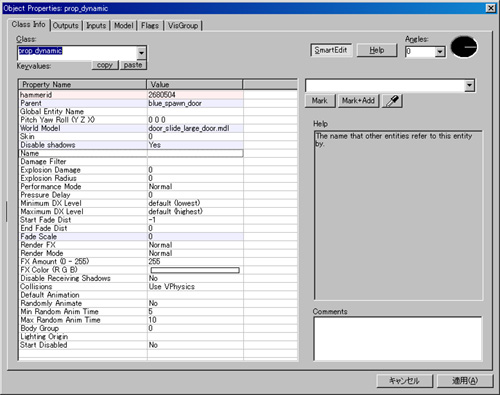Click the prop_dynamic class input field
Image resolution: width=500 pixels, height=395 pixels.
(x=77, y=53)
